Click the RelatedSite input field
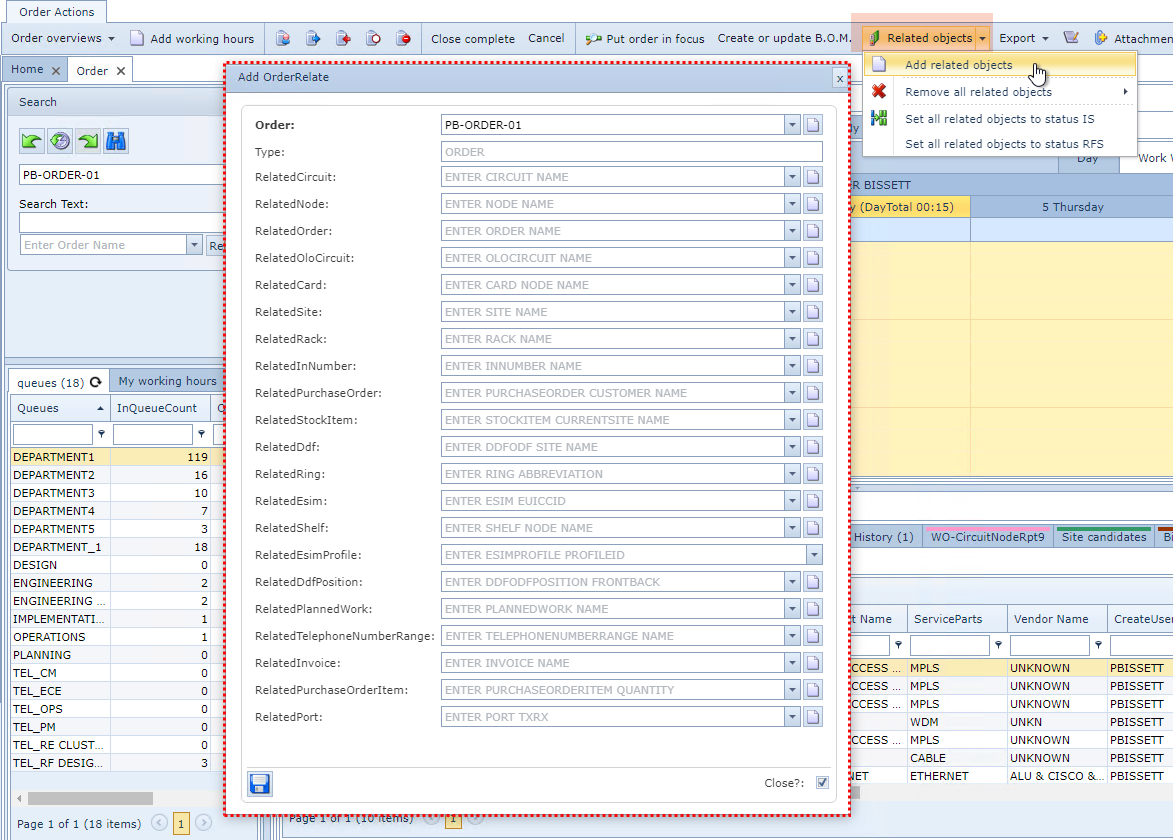The height and width of the screenshot is (840, 1173). pyautogui.click(x=612, y=312)
